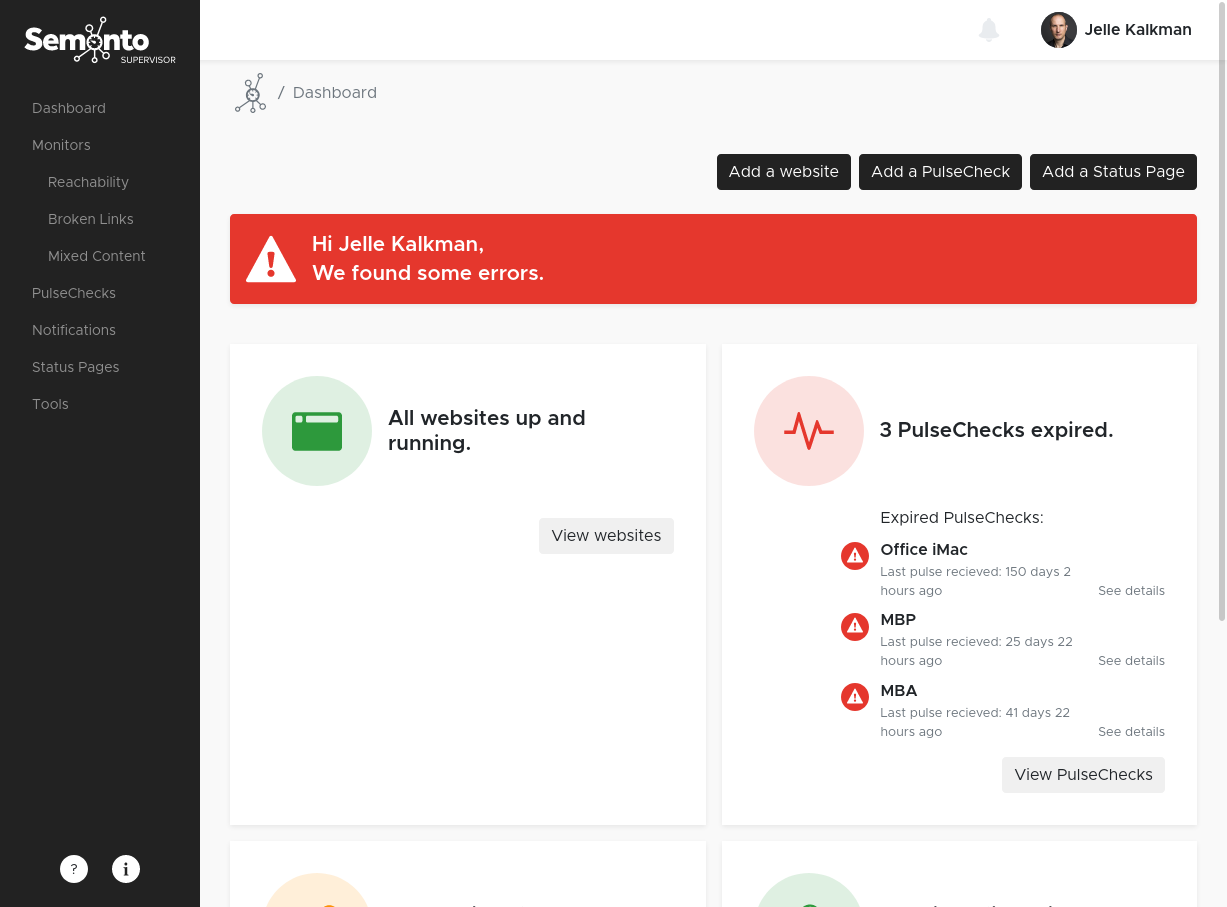Open Monitors in the sidebar
The image size is (1227, 907).
click(x=61, y=145)
